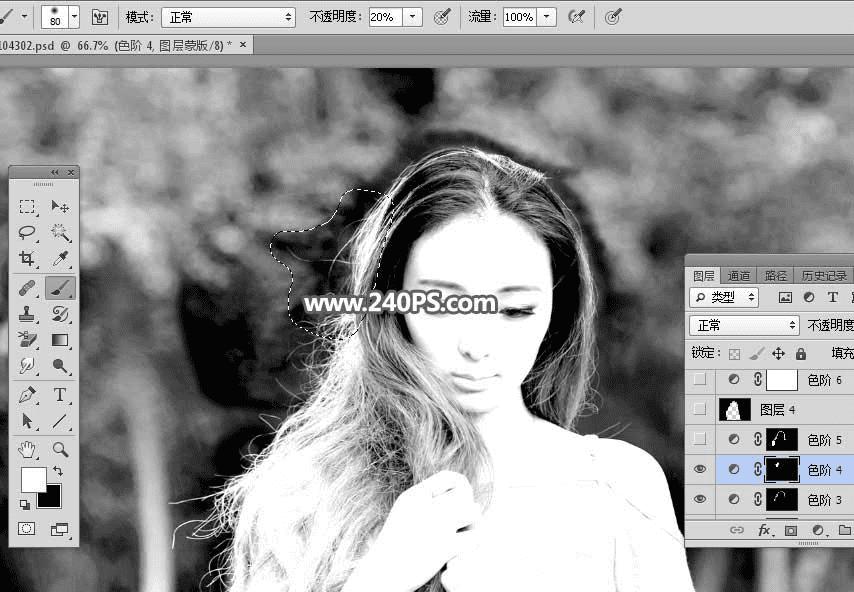Expand the opacity 20% dropdown arrow
This screenshot has height=592, width=854.
412,17
